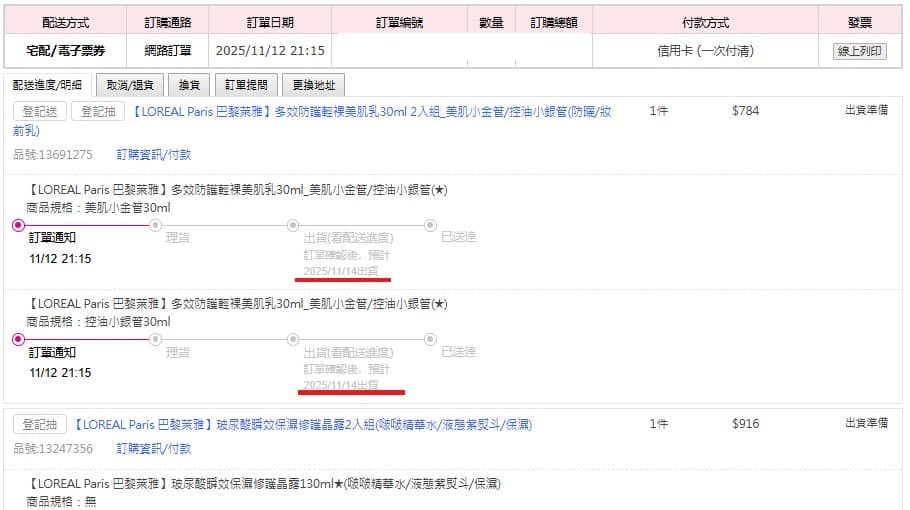This screenshot has width=910, height=510.
Task: Click 出貨準備 status for $916 item
Action: 866,423
